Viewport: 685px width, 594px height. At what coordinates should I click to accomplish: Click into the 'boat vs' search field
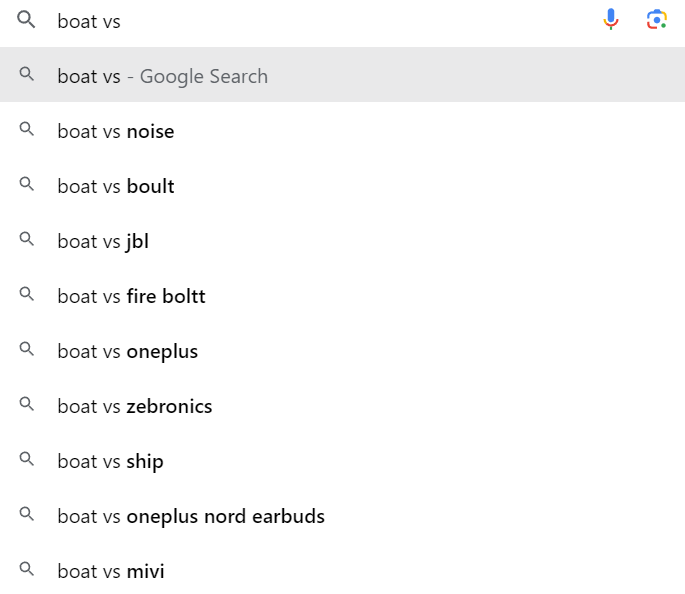click(323, 21)
